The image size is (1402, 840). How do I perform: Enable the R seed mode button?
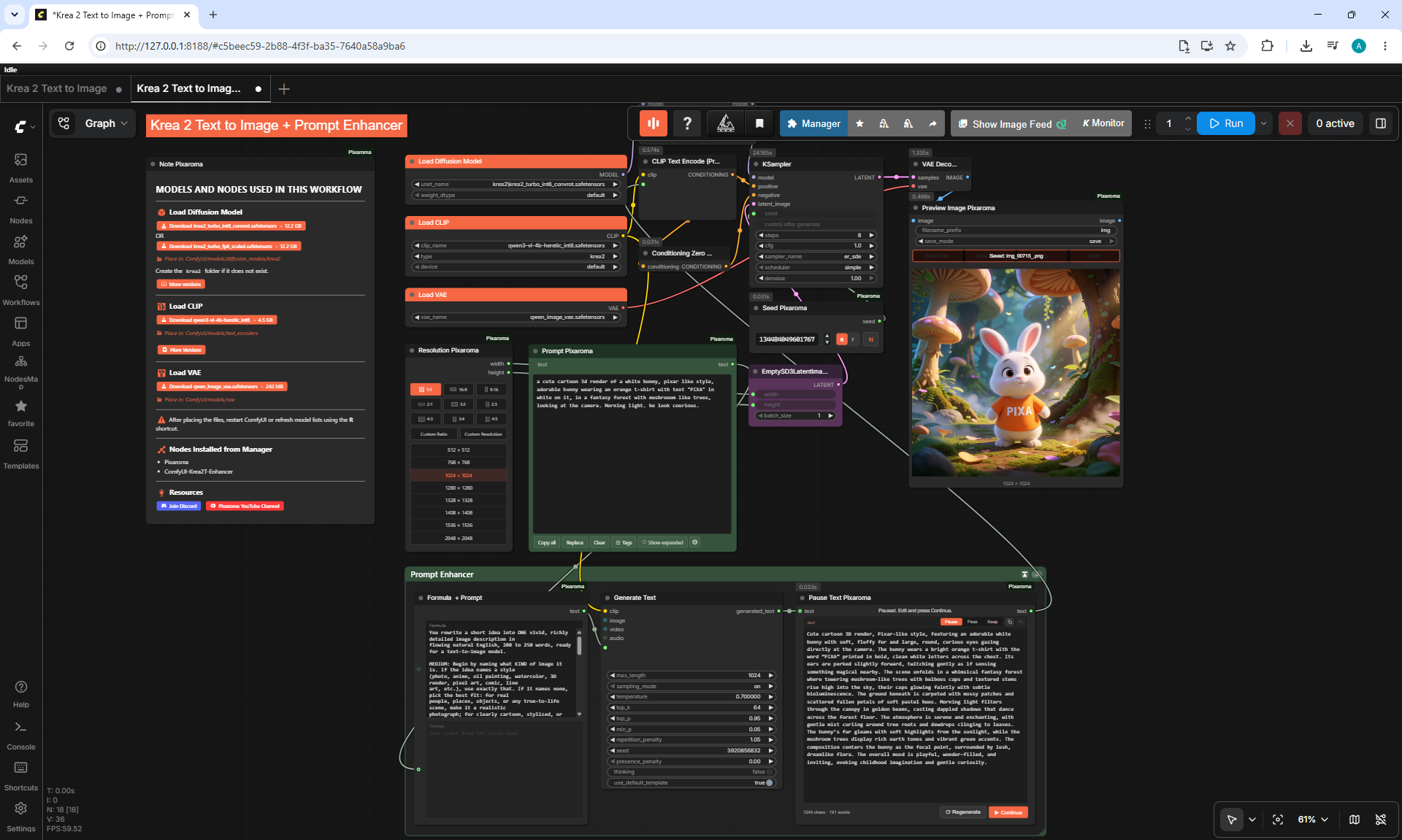click(842, 339)
